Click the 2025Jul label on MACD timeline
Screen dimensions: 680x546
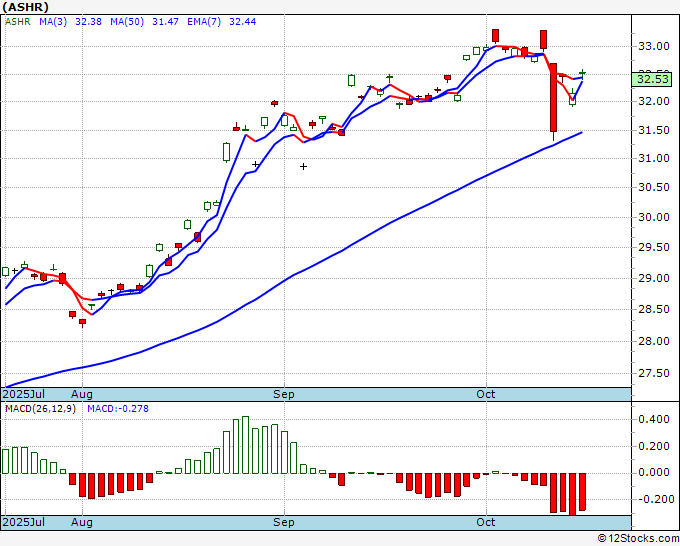coord(23,522)
